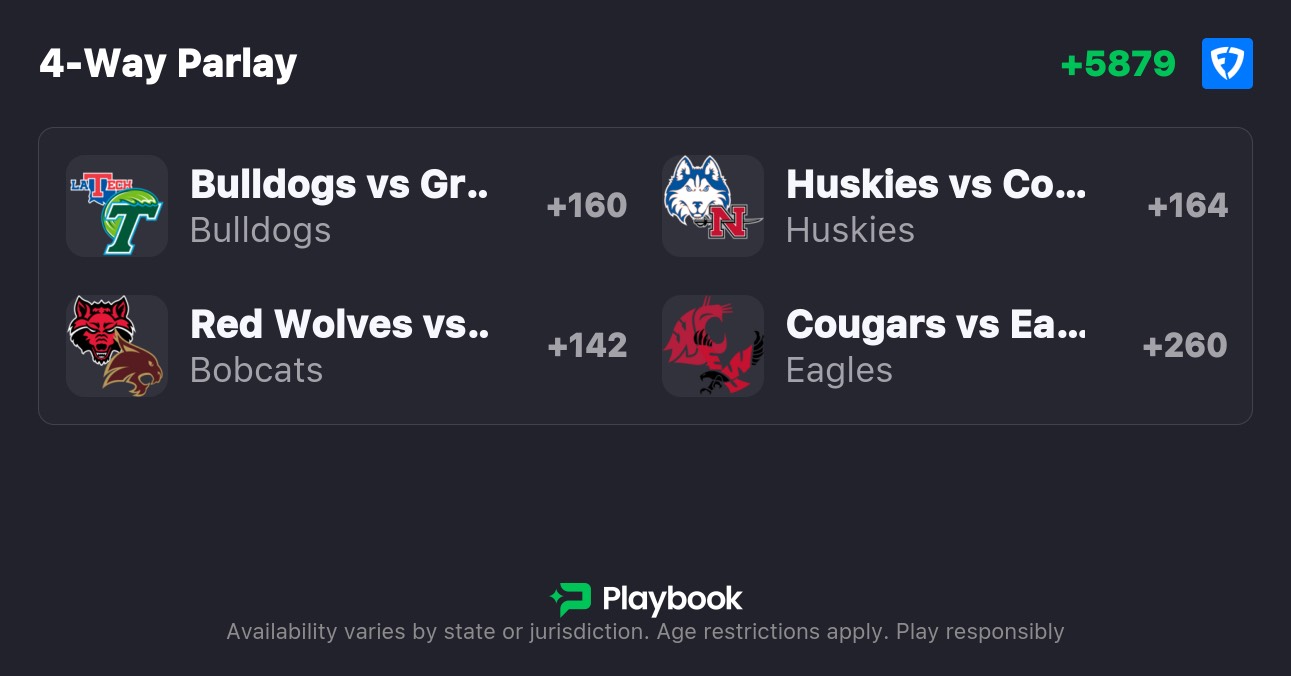Select the +142 Bobcats odds

(587, 346)
